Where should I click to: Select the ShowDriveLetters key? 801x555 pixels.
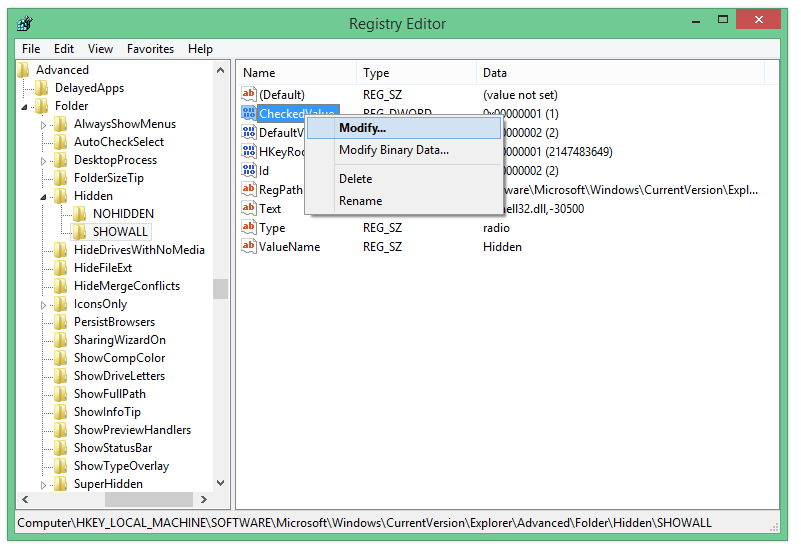[x=120, y=376]
